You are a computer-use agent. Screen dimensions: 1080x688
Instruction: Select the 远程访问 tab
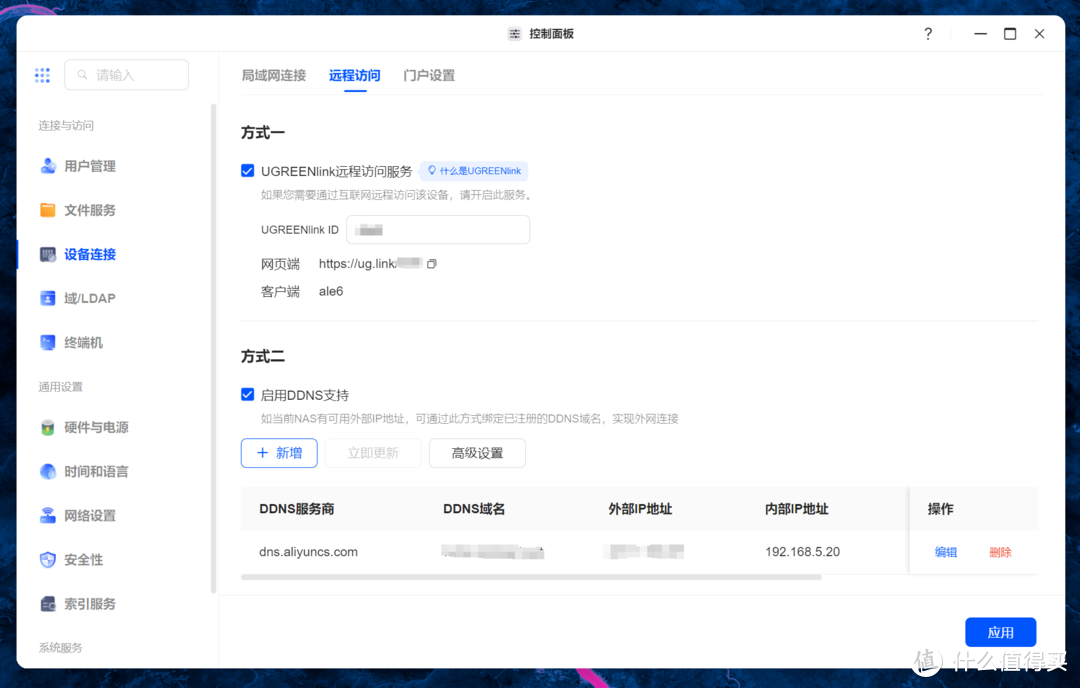pos(354,75)
